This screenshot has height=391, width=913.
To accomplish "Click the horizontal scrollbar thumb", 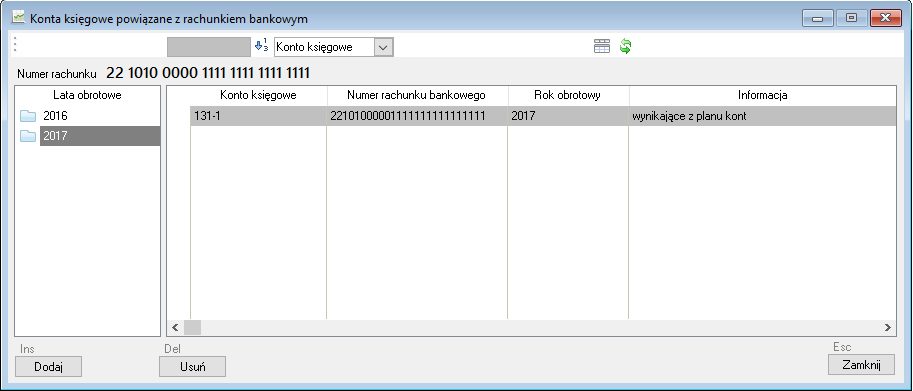I will [192, 328].
